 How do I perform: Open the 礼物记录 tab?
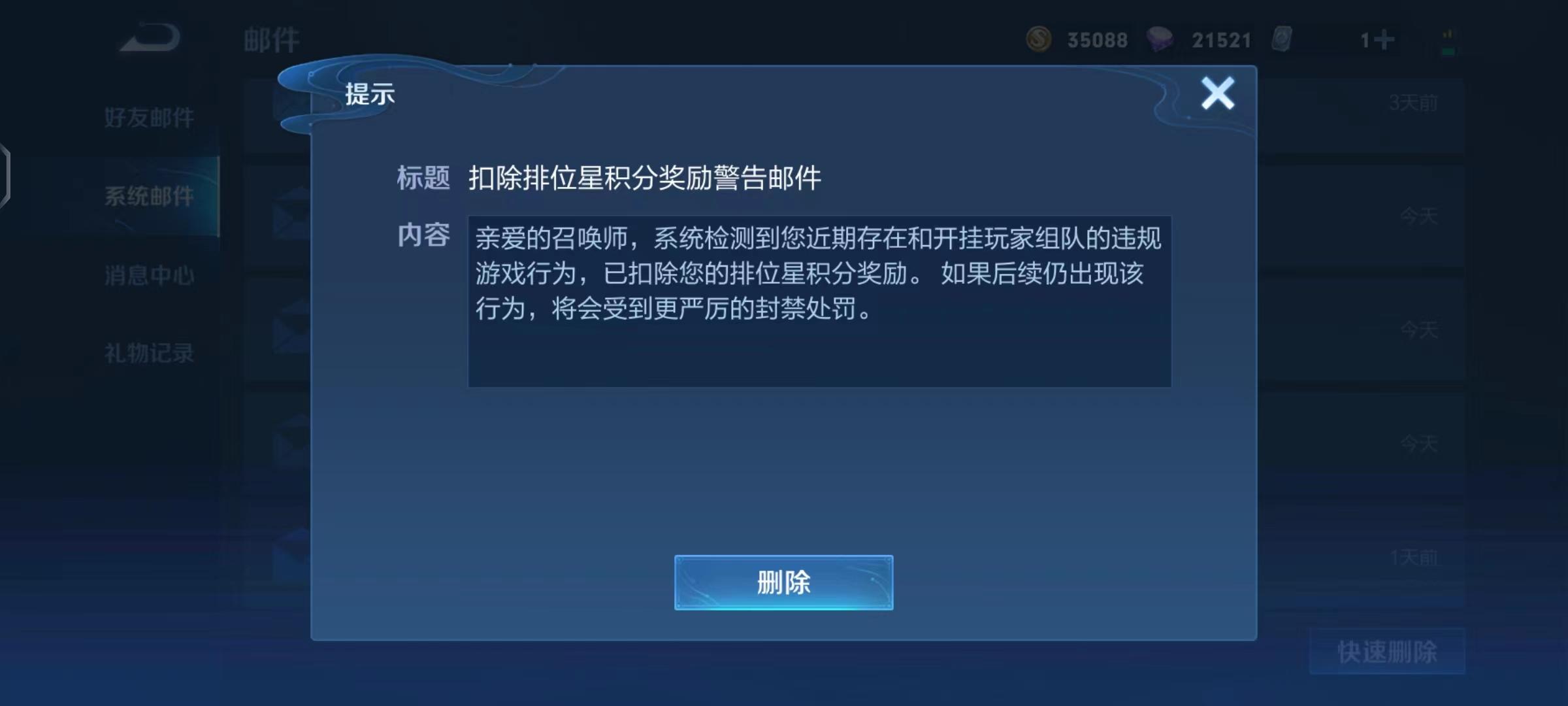pos(149,353)
